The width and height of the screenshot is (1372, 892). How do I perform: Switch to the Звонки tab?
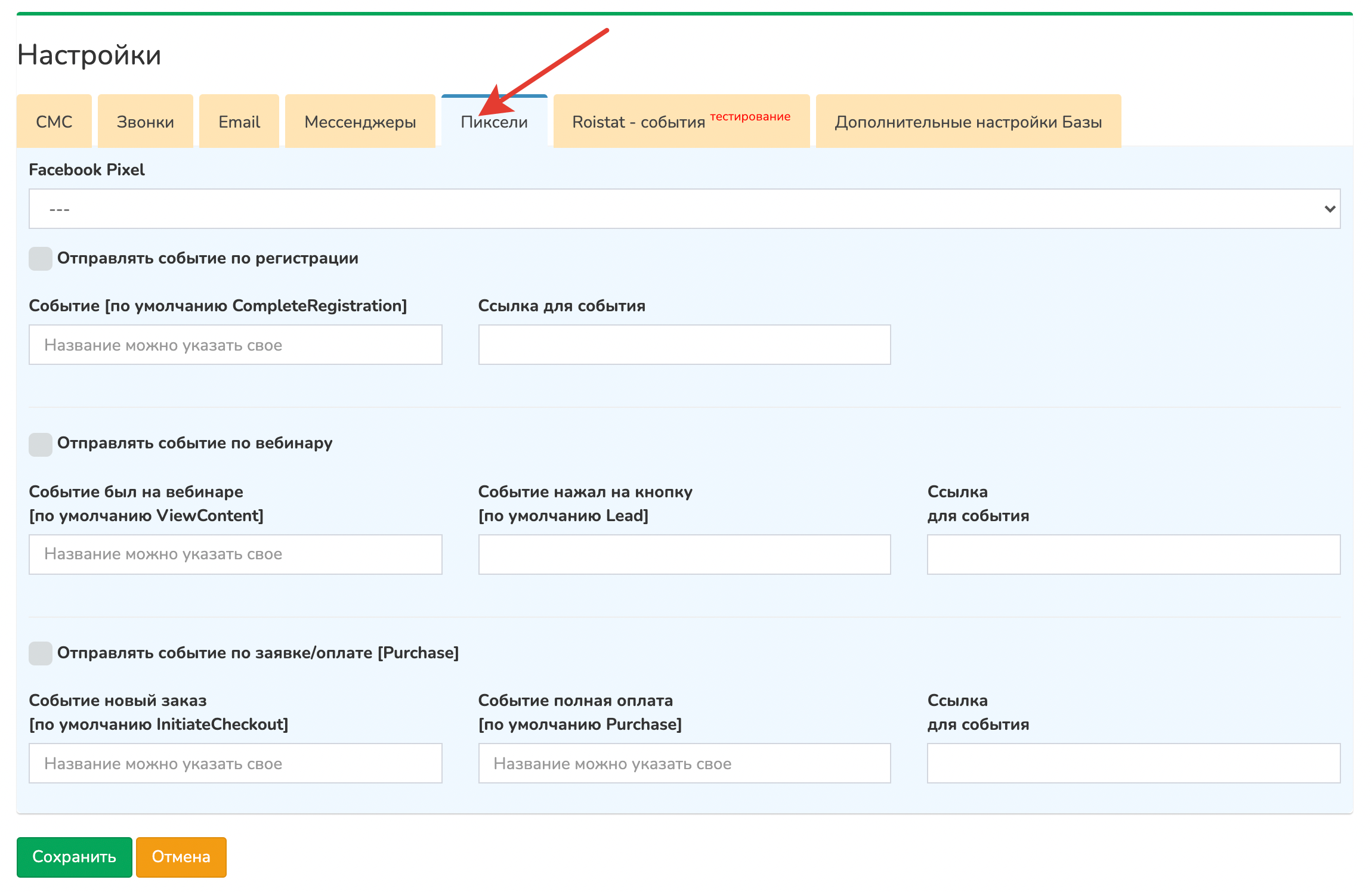tap(145, 122)
